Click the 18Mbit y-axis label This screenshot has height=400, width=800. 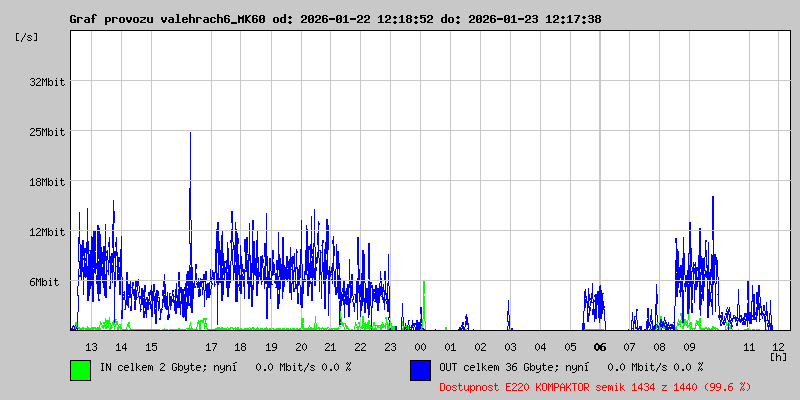(47, 182)
